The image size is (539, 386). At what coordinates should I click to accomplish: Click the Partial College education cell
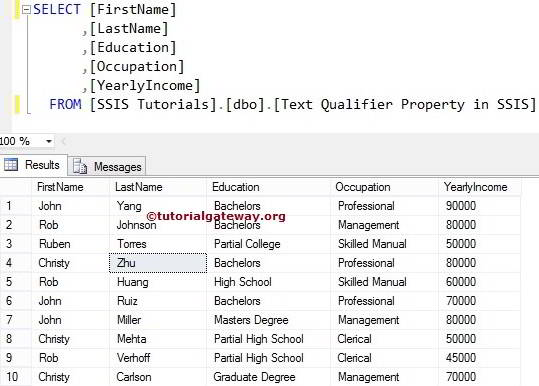[x=268, y=244]
